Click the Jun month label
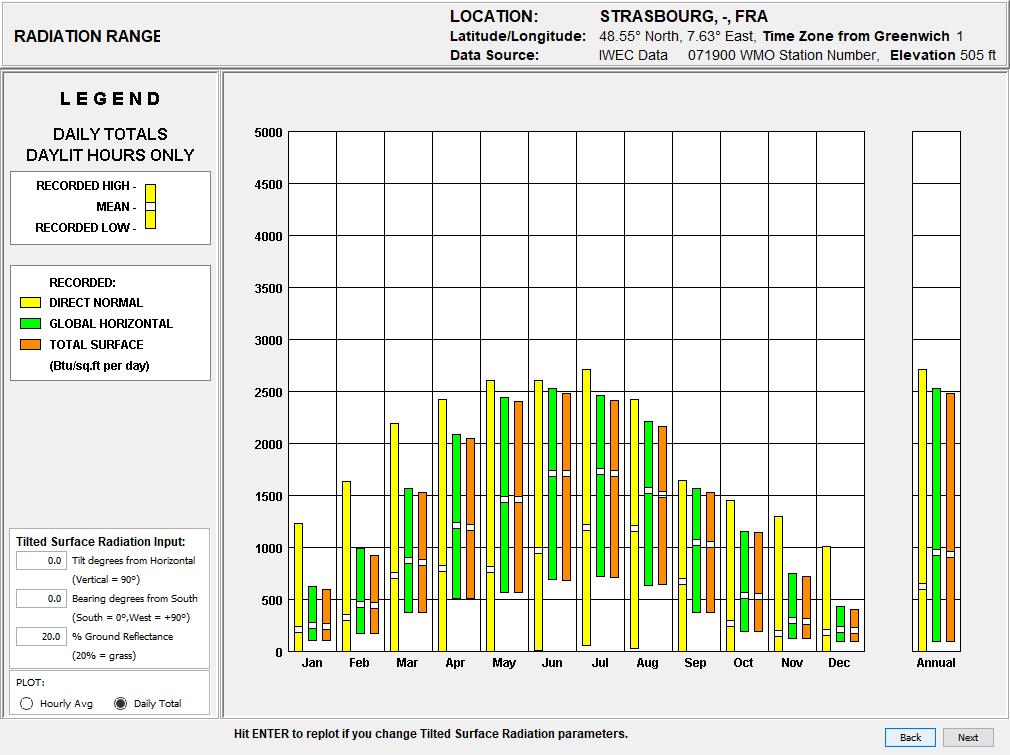Viewport: 1010px width, 755px height. click(552, 662)
